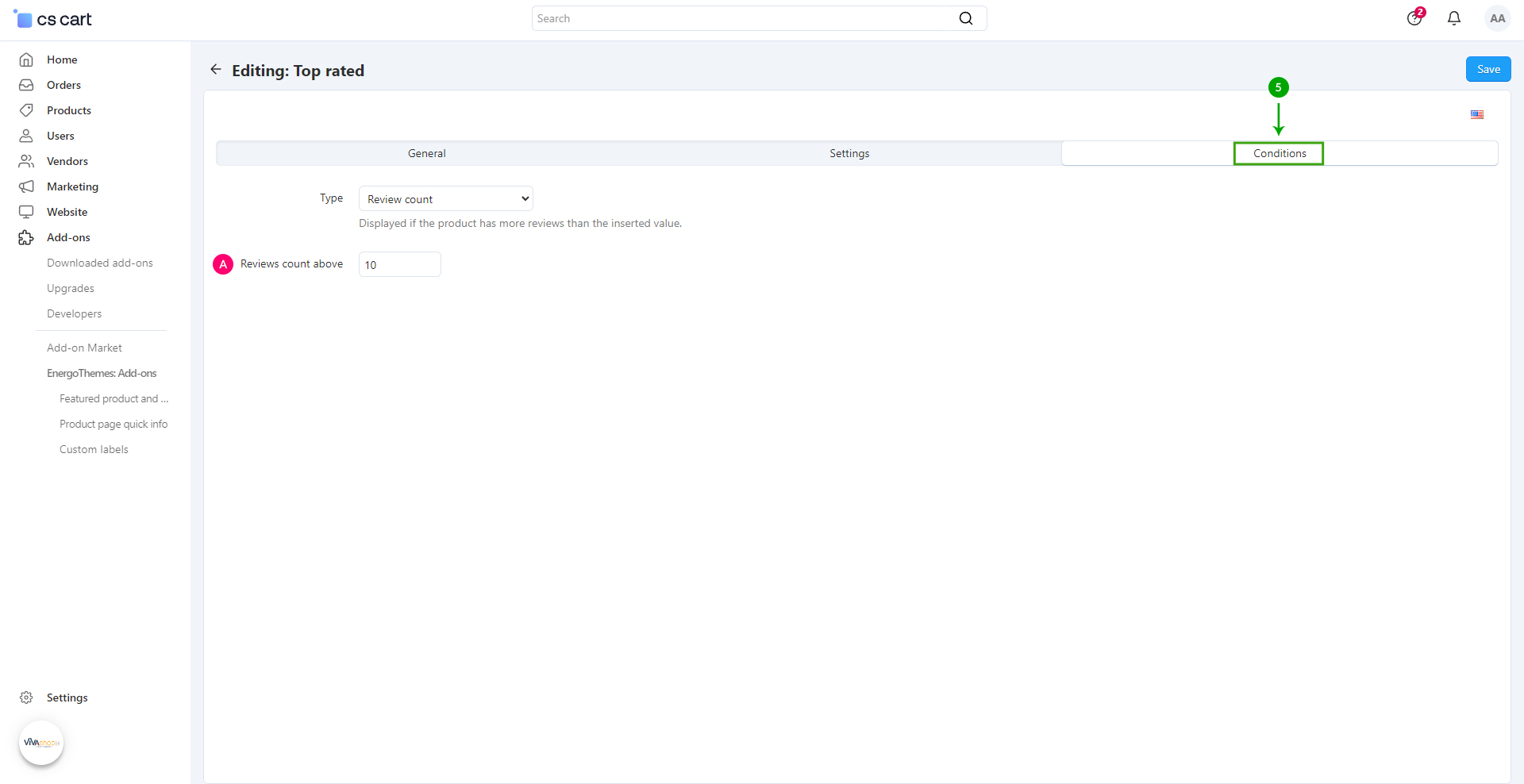Image resolution: width=1524 pixels, height=784 pixels.
Task: Click the Vendors people icon
Action: (x=26, y=161)
